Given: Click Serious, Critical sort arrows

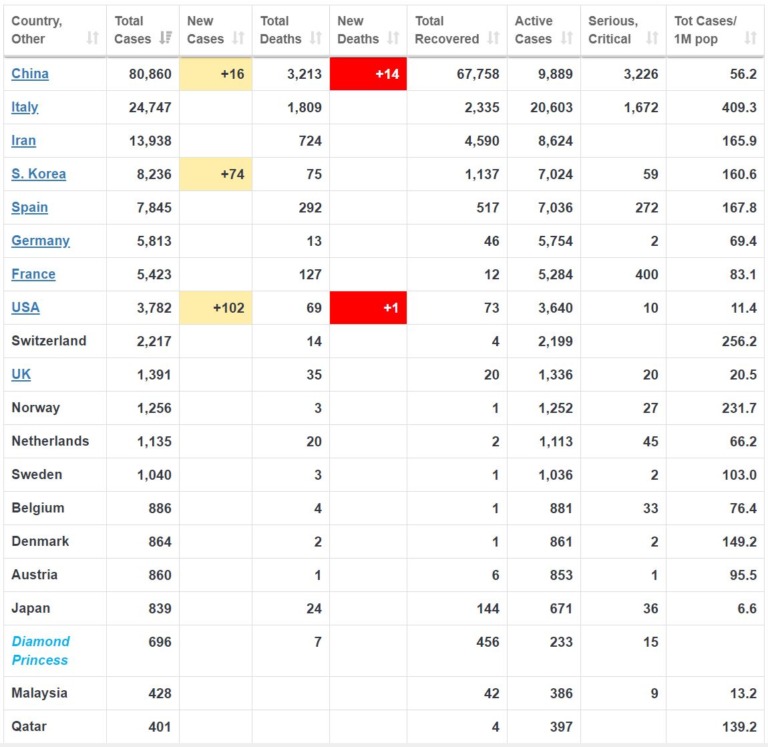Looking at the screenshot, I should pos(652,38).
